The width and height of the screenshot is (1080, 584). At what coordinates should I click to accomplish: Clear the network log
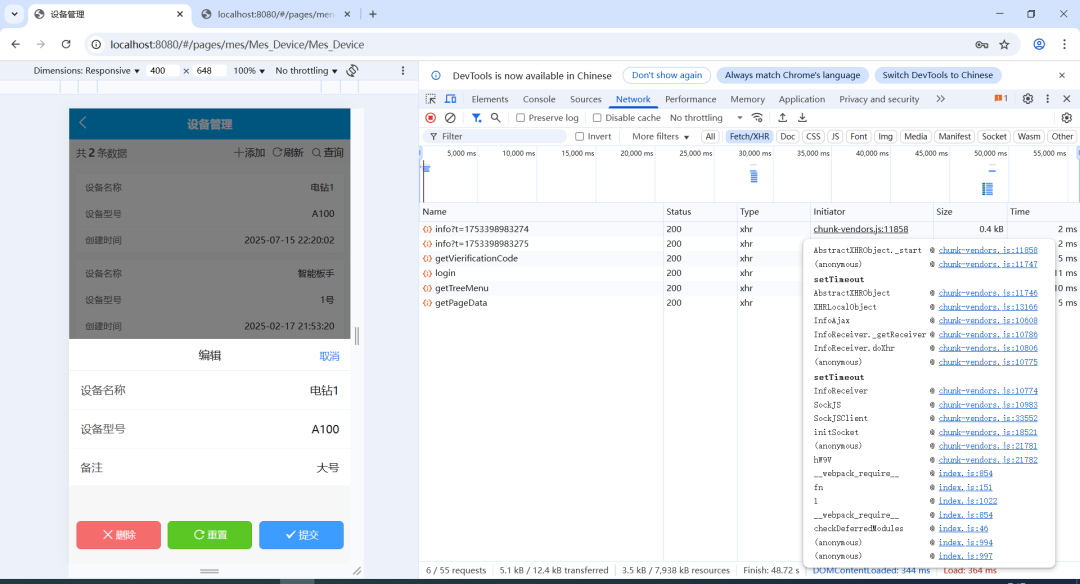pyautogui.click(x=450, y=118)
